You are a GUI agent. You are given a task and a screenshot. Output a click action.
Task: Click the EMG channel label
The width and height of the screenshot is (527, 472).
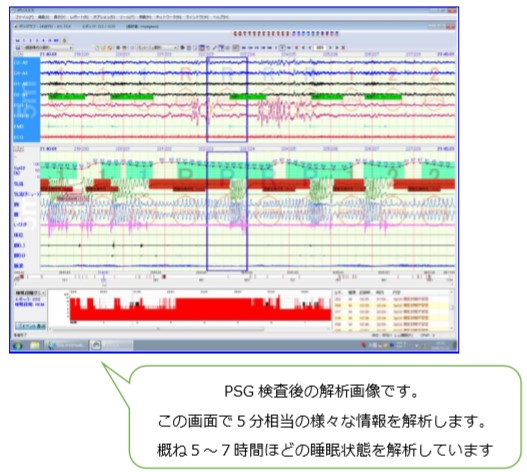(19, 127)
